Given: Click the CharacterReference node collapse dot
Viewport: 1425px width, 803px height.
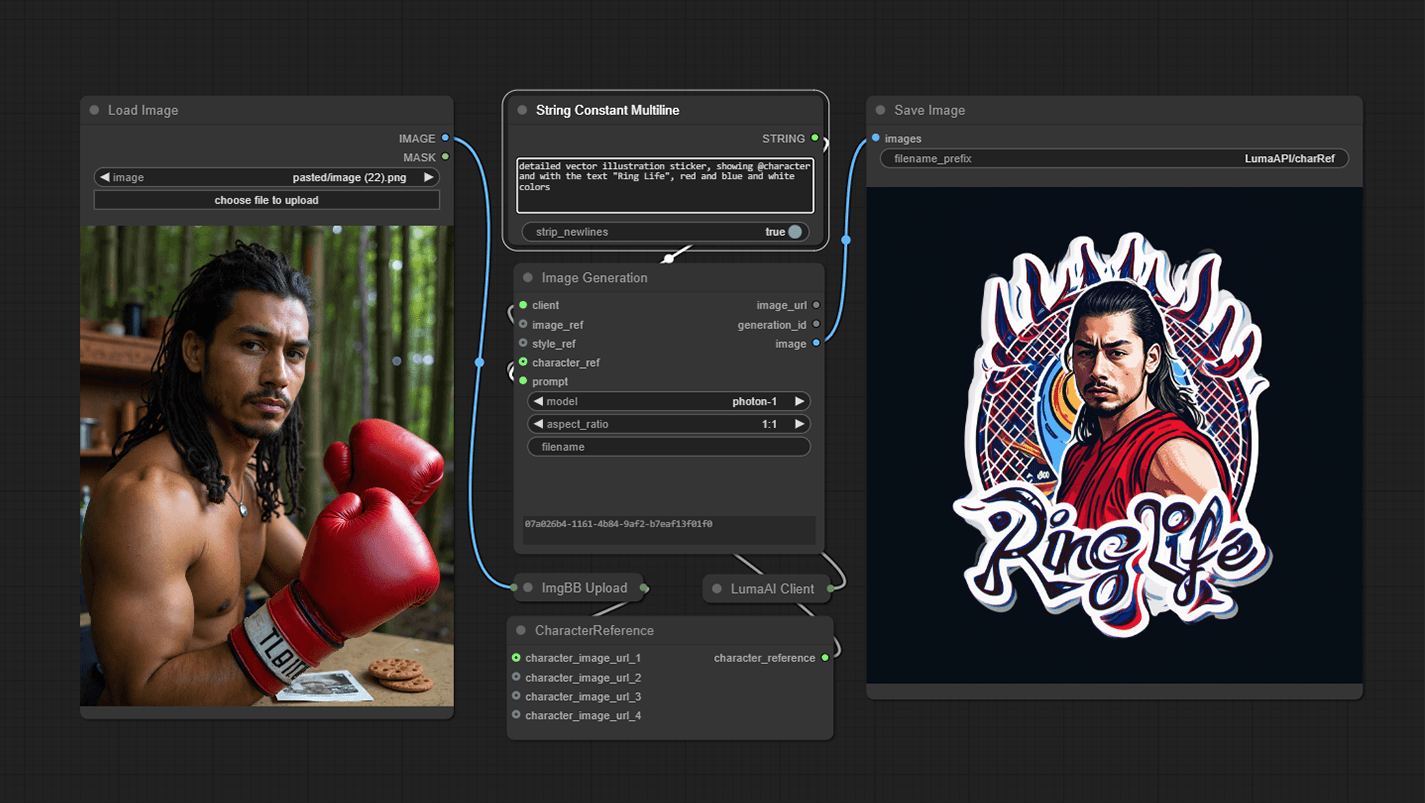Looking at the screenshot, I should (x=521, y=631).
